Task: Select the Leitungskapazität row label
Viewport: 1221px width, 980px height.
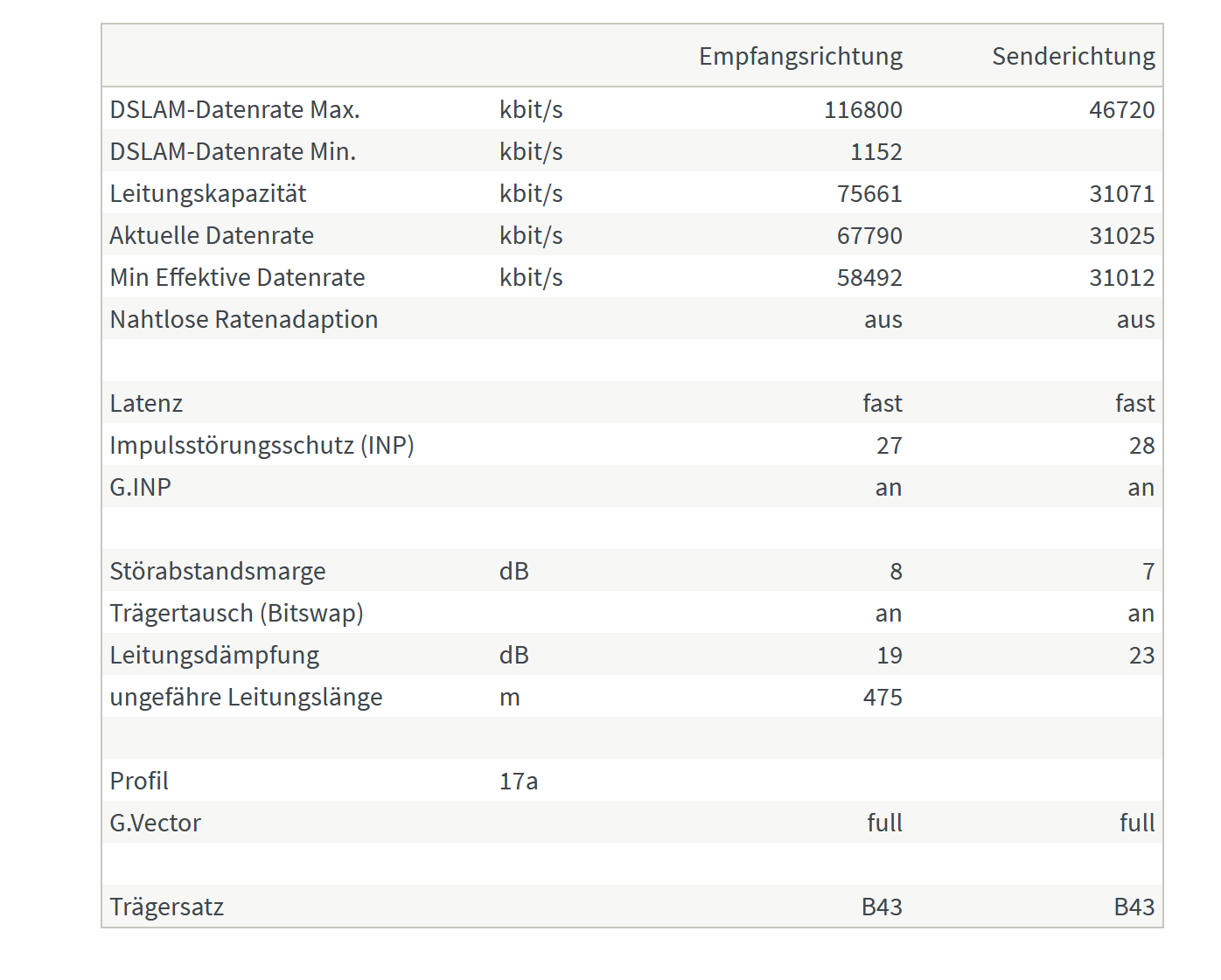Action: tap(208, 193)
